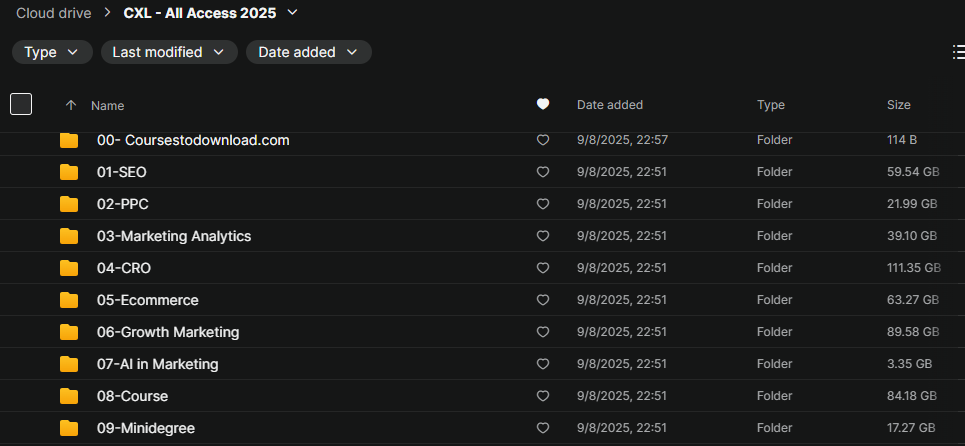Click the 01-SEO folder icon
965x446 pixels.
pyautogui.click(x=69, y=172)
